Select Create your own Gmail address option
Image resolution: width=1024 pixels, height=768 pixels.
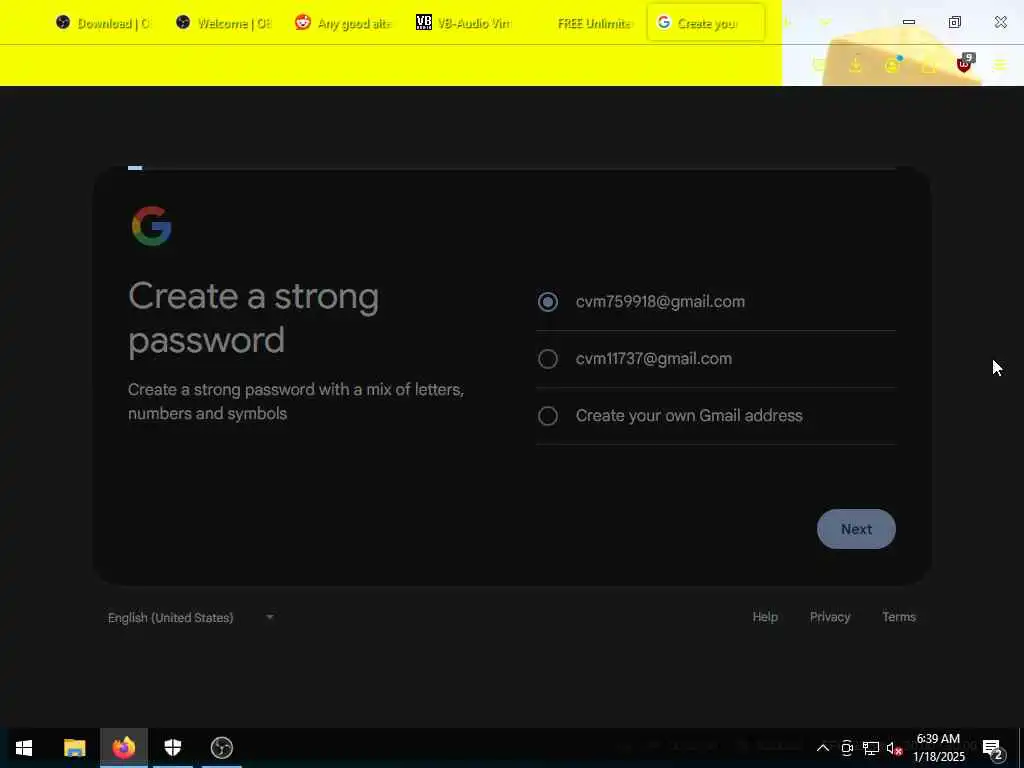(547, 415)
